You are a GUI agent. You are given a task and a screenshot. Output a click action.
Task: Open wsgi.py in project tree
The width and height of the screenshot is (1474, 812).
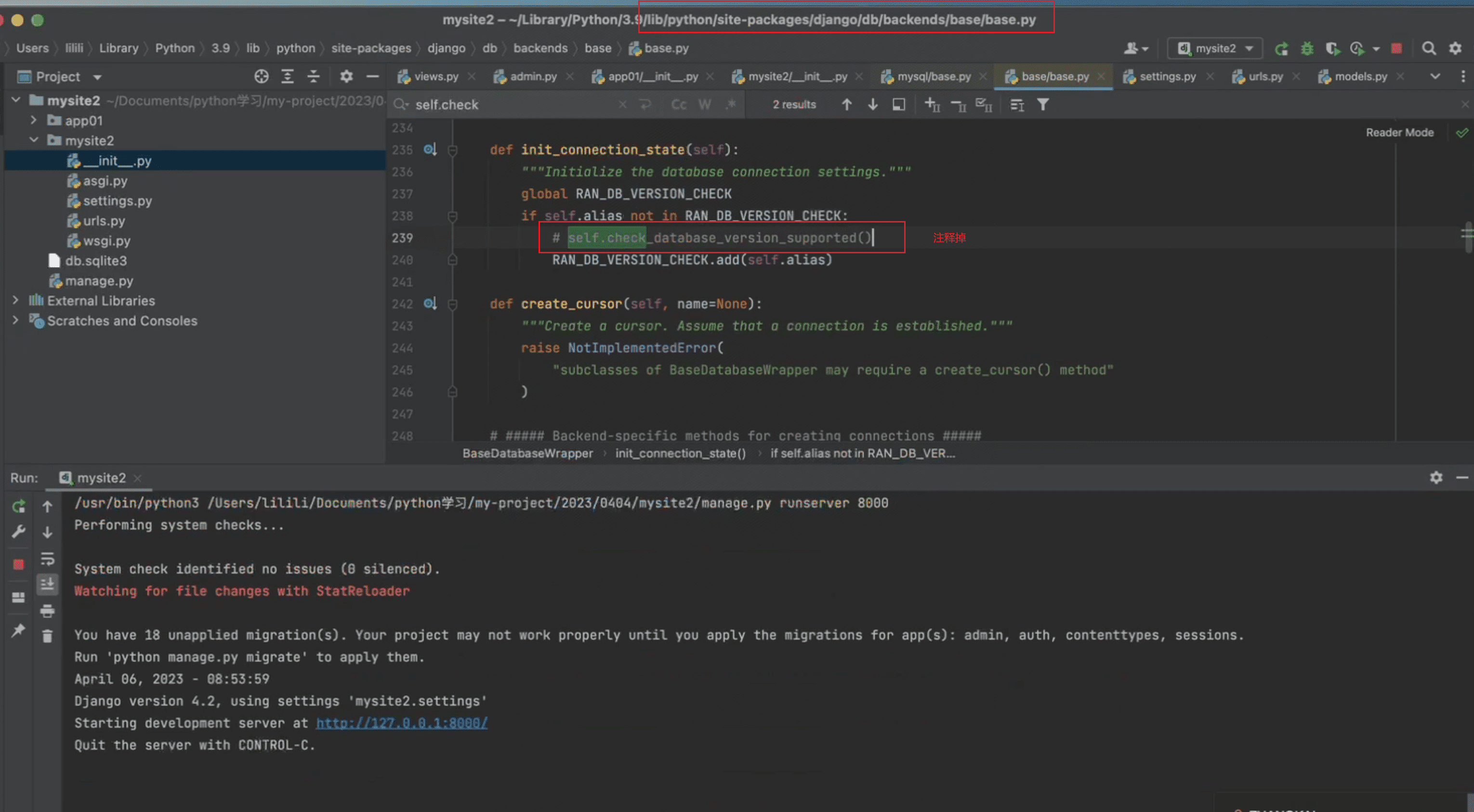(x=106, y=241)
